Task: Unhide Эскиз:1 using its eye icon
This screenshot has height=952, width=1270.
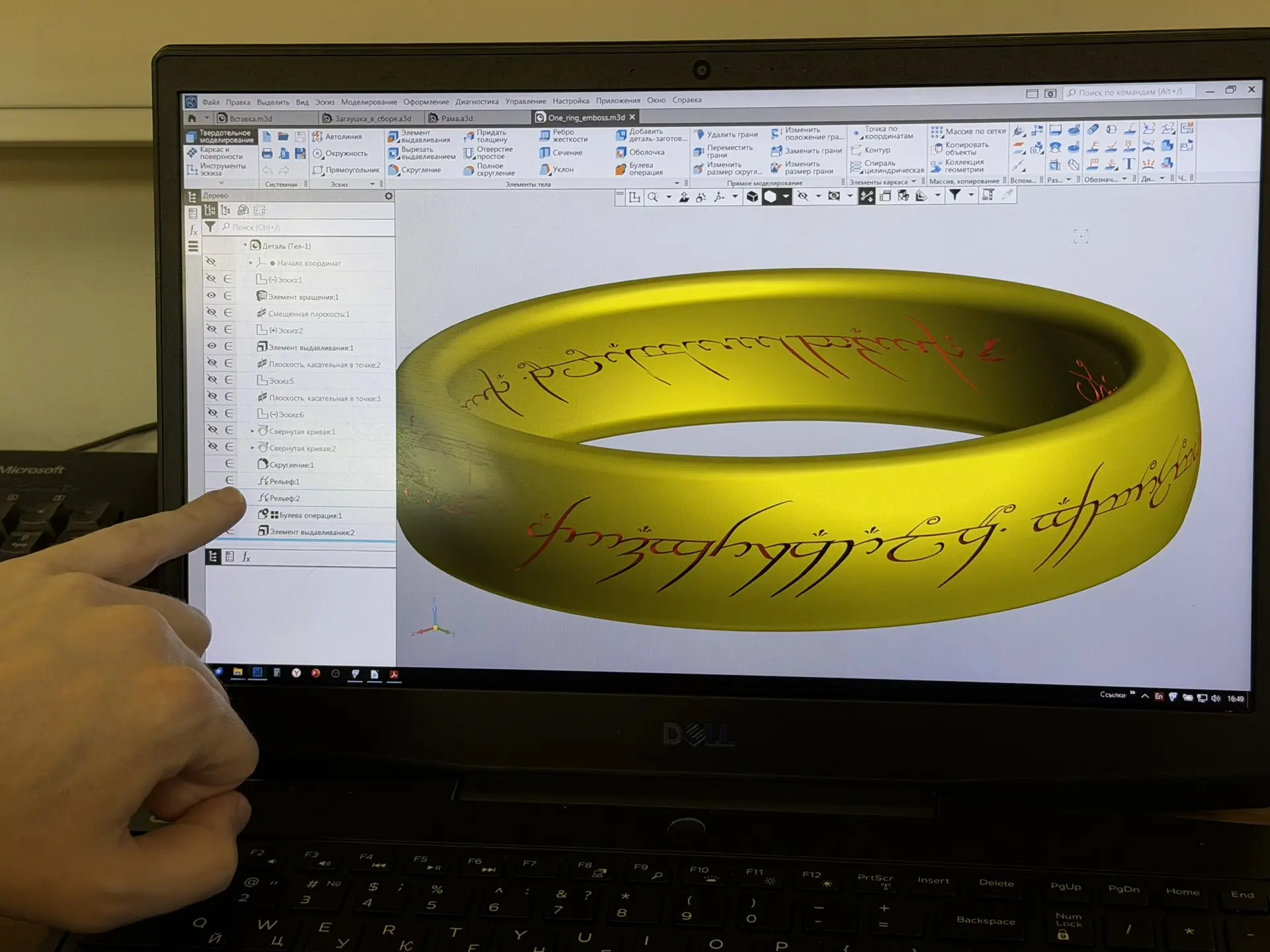Action: [211, 279]
